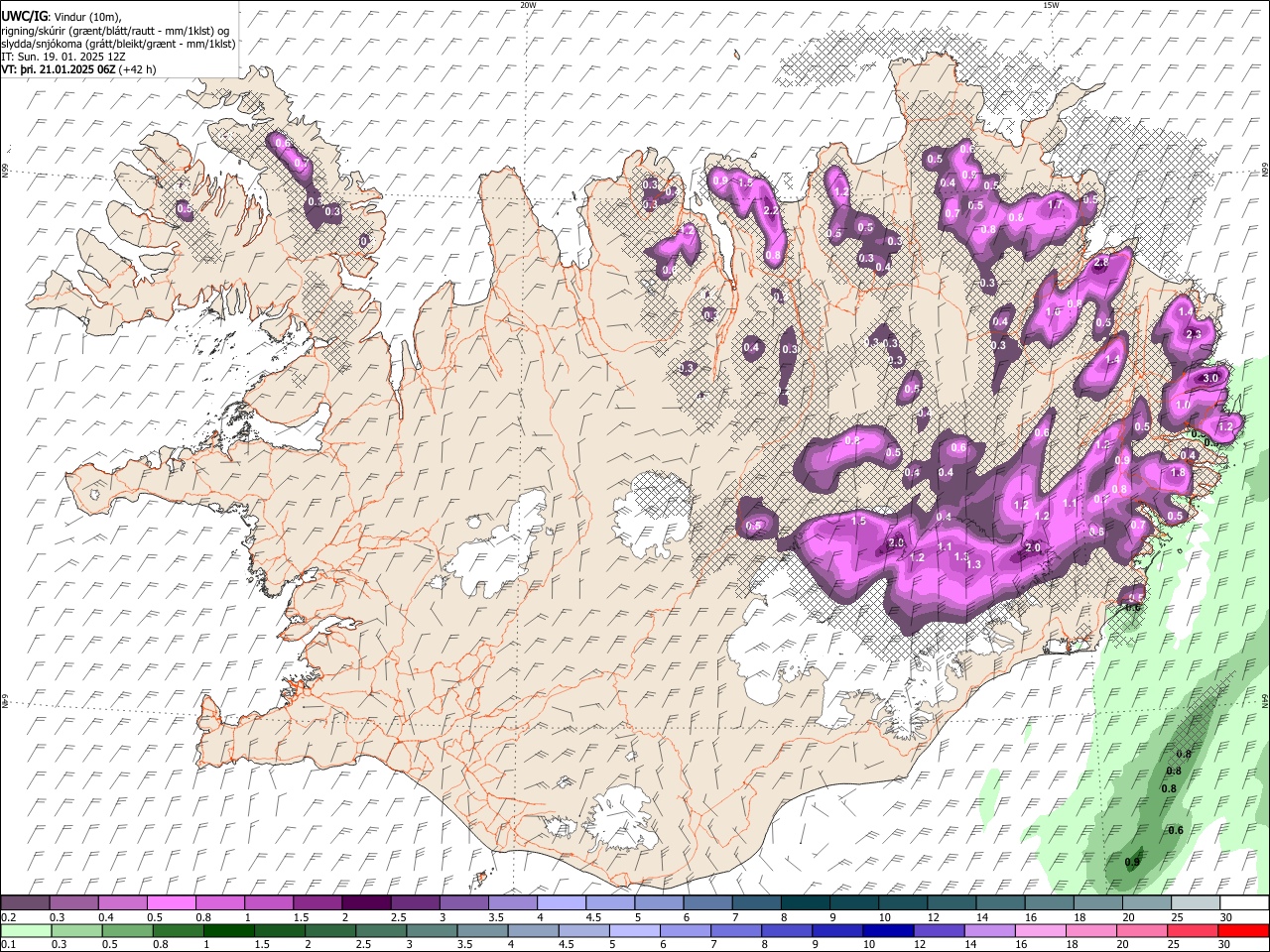Click the 1.7 snowfall value in the northeast
Image resolution: width=1270 pixels, height=952 pixels.
click(x=1056, y=204)
